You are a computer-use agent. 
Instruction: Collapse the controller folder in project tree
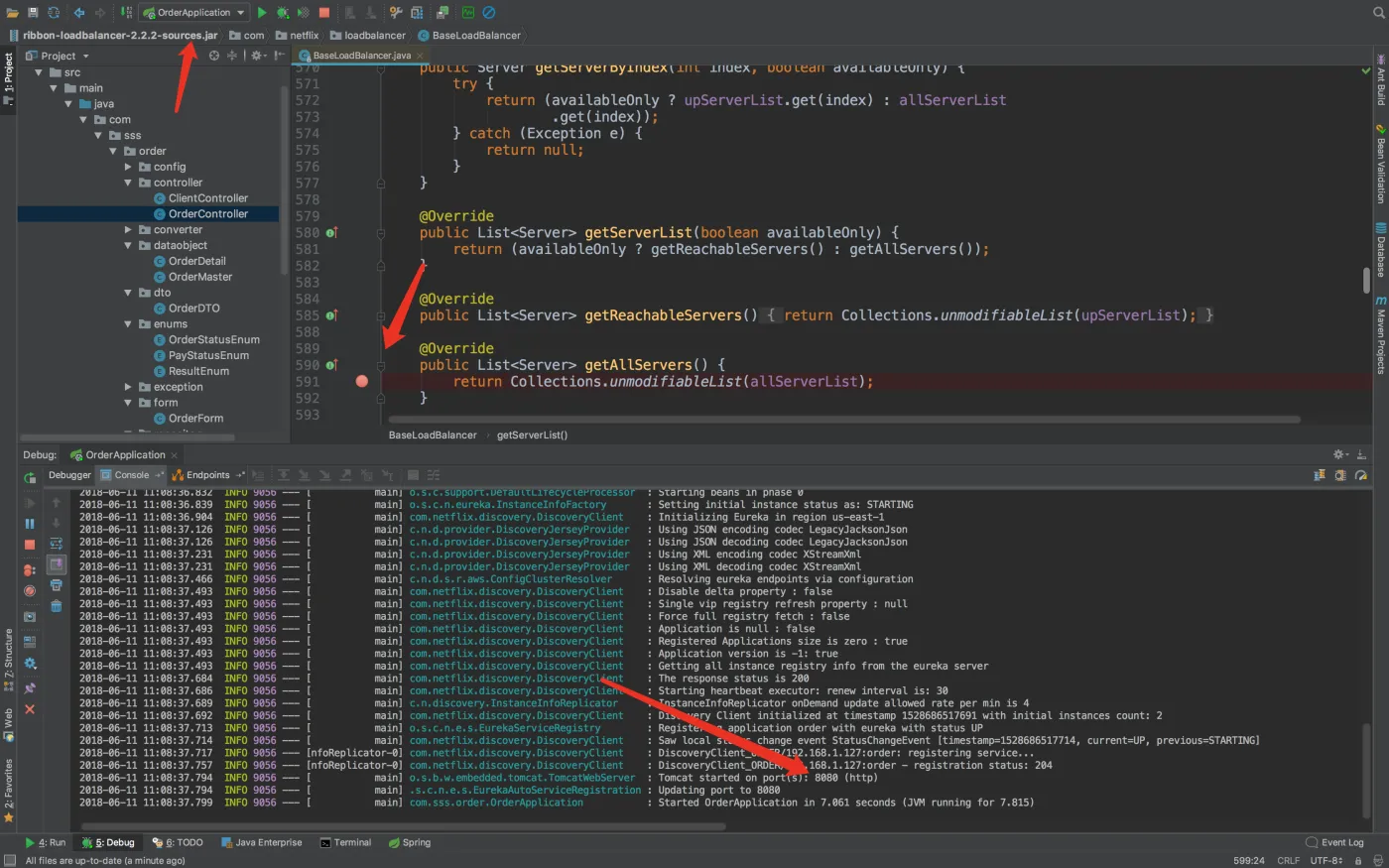click(128, 183)
